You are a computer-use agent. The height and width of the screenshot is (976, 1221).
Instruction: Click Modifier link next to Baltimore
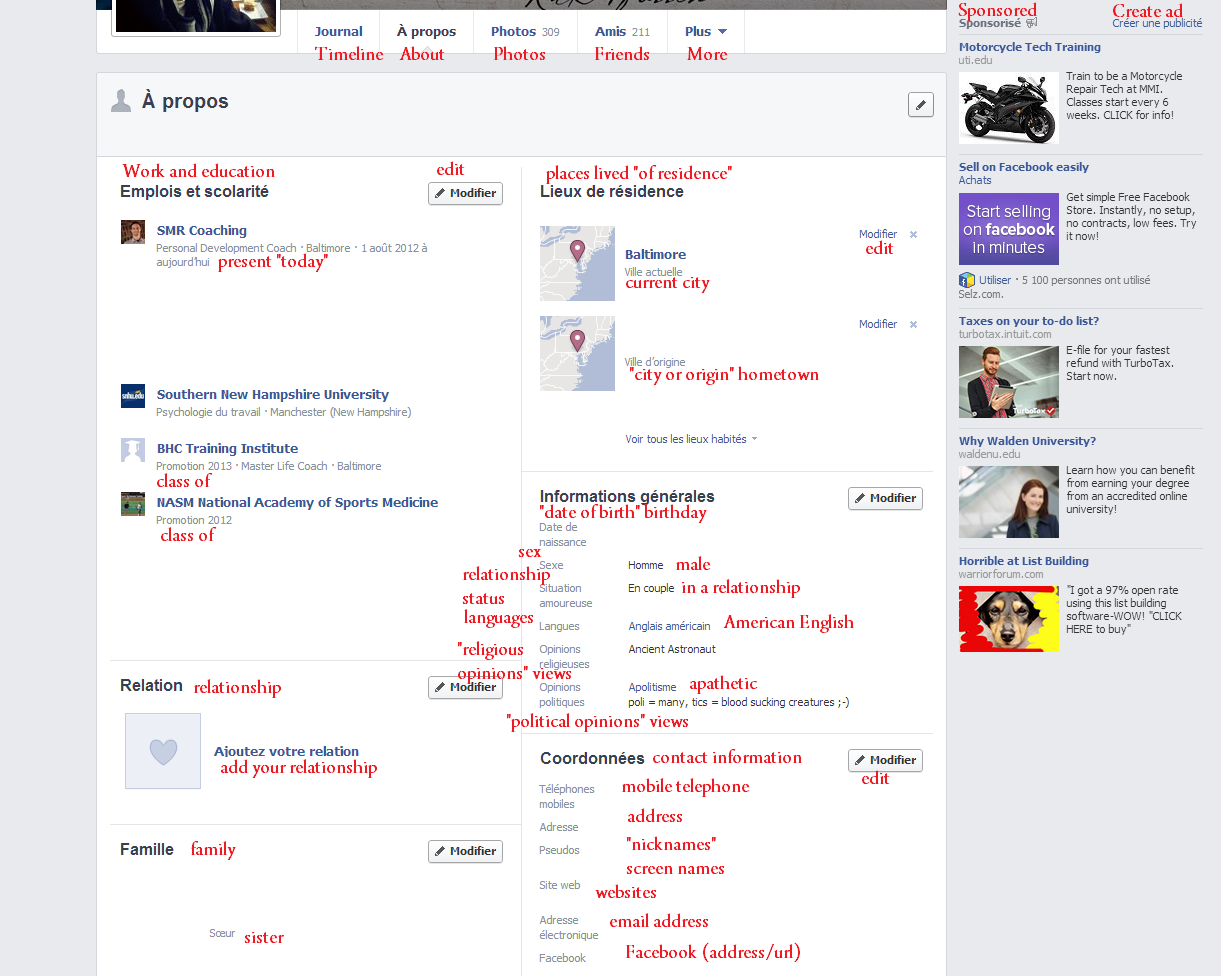tap(878, 235)
